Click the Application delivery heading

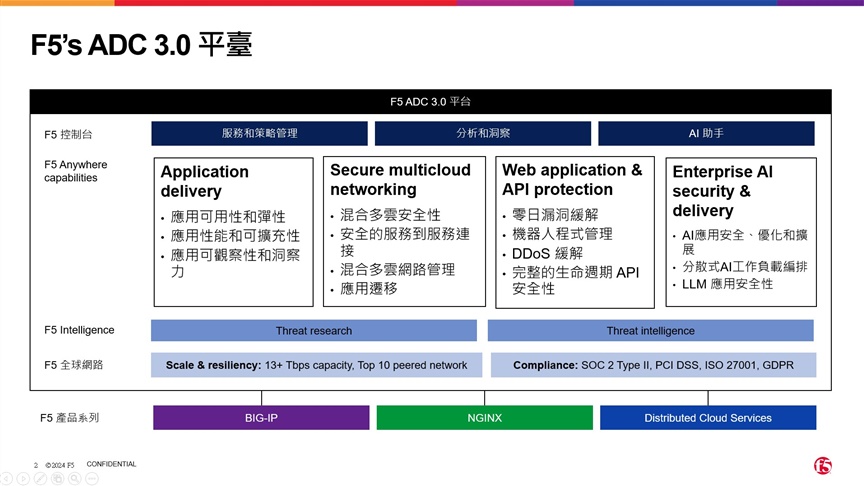204,181
